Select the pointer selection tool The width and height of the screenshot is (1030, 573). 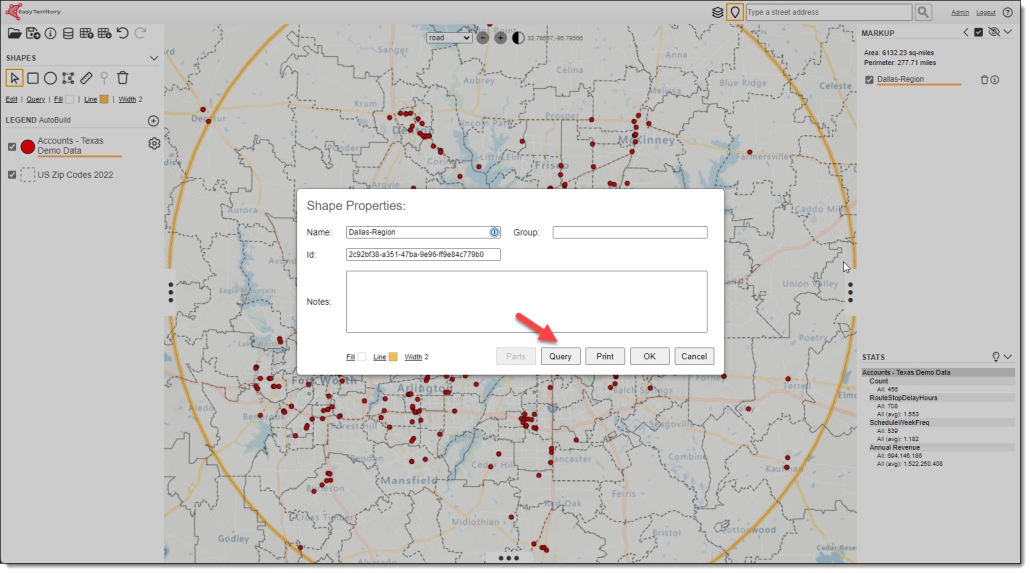(14, 78)
